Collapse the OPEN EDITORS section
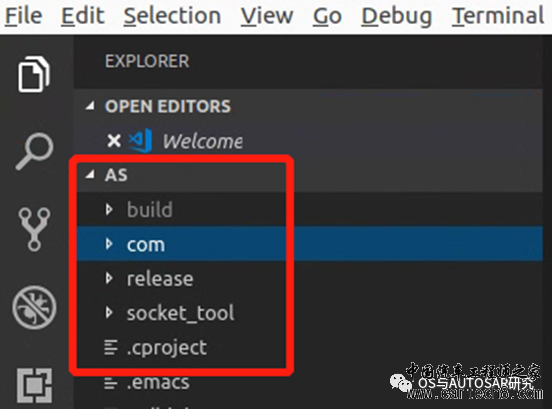The height and width of the screenshot is (409, 552). [x=90, y=106]
